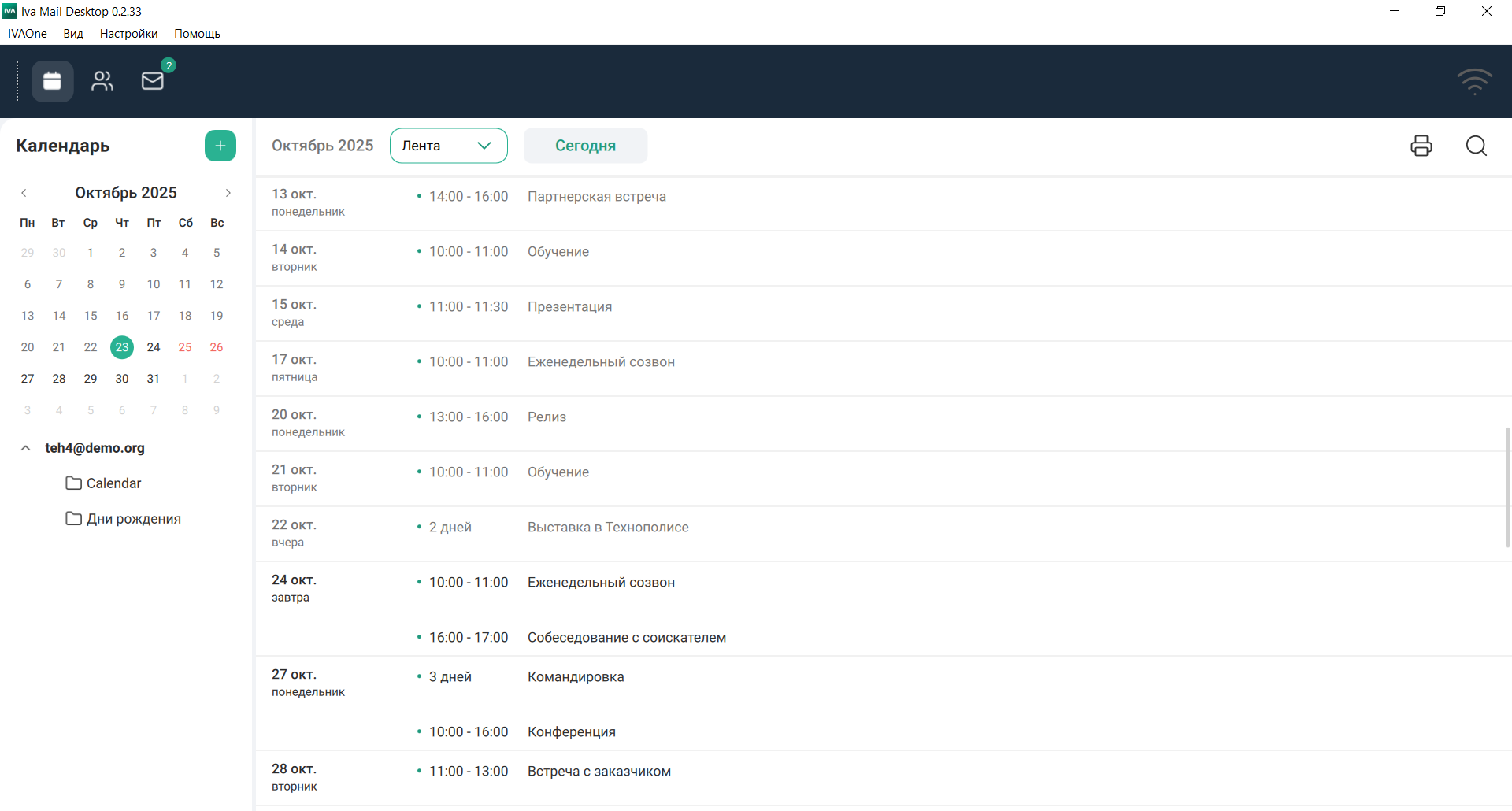1512x811 pixels.
Task: Select 24 in the mini calendar
Action: pyautogui.click(x=154, y=347)
